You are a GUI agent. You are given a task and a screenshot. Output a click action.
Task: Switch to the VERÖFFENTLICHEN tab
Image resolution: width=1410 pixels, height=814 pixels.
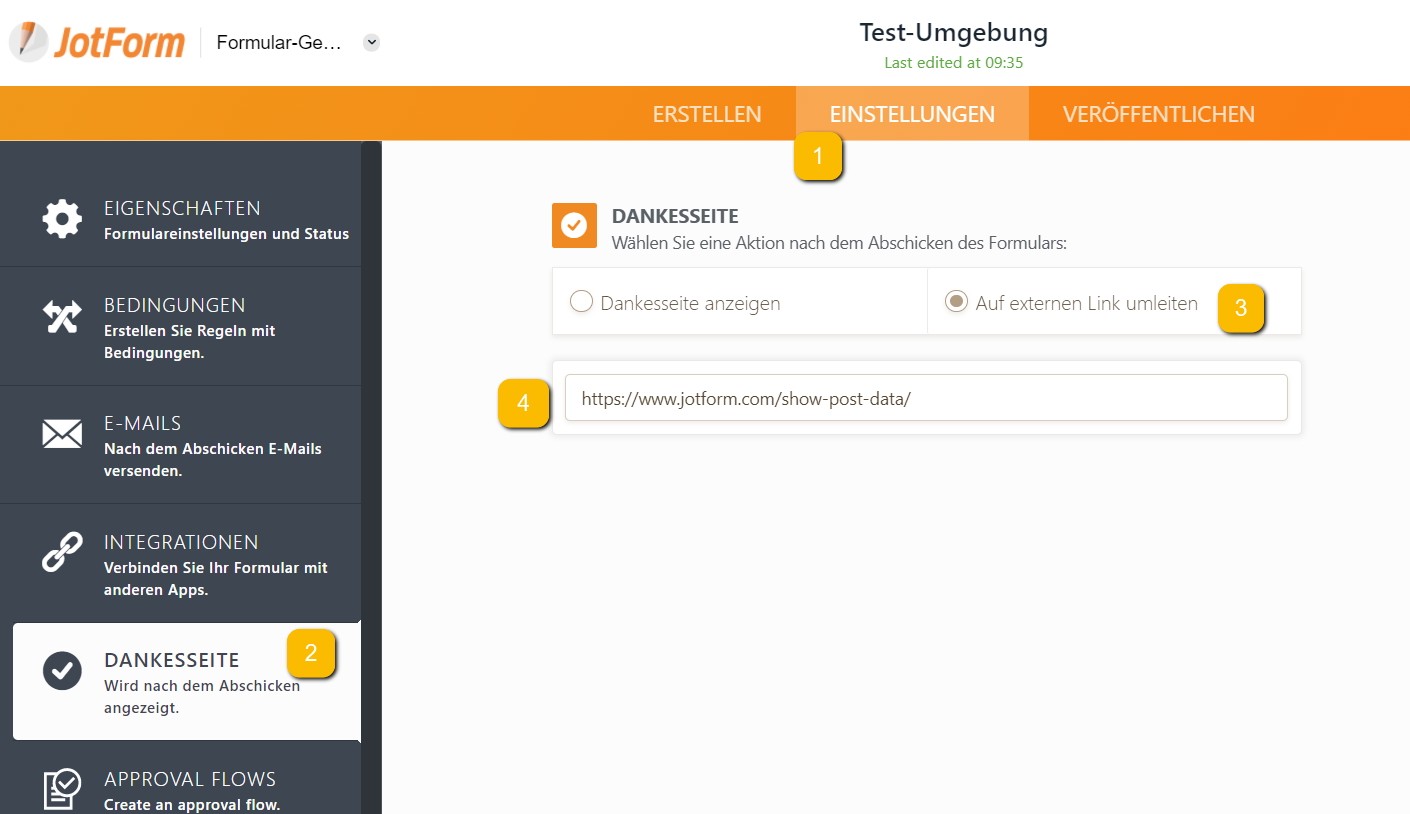coord(1158,114)
